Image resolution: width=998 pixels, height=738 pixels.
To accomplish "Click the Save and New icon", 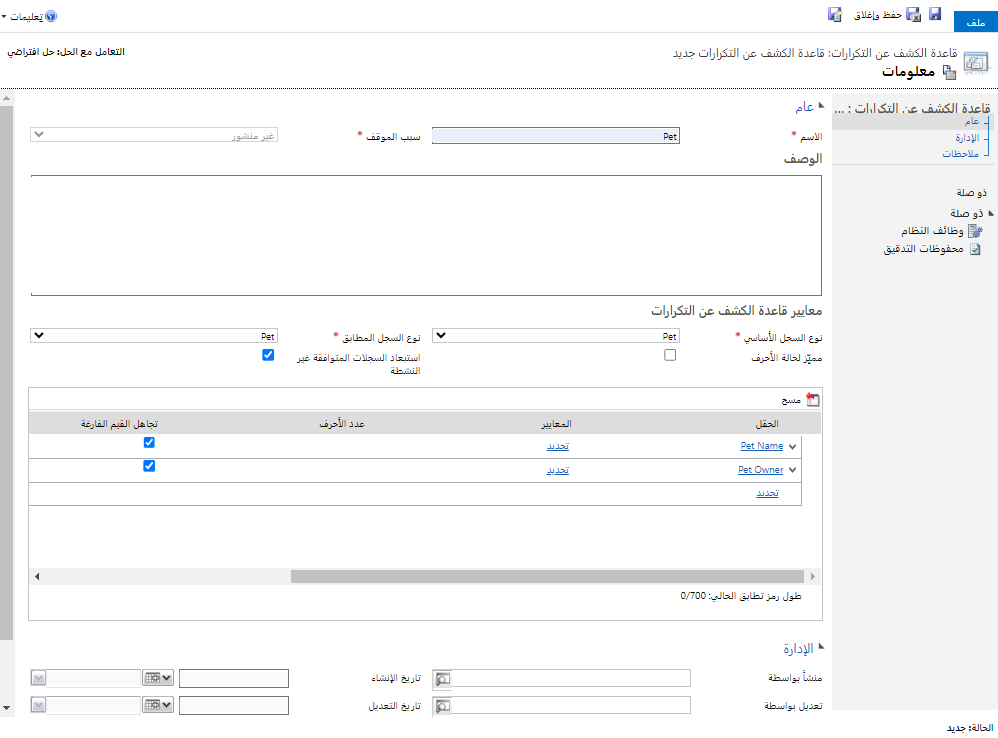I will tap(835, 15).
